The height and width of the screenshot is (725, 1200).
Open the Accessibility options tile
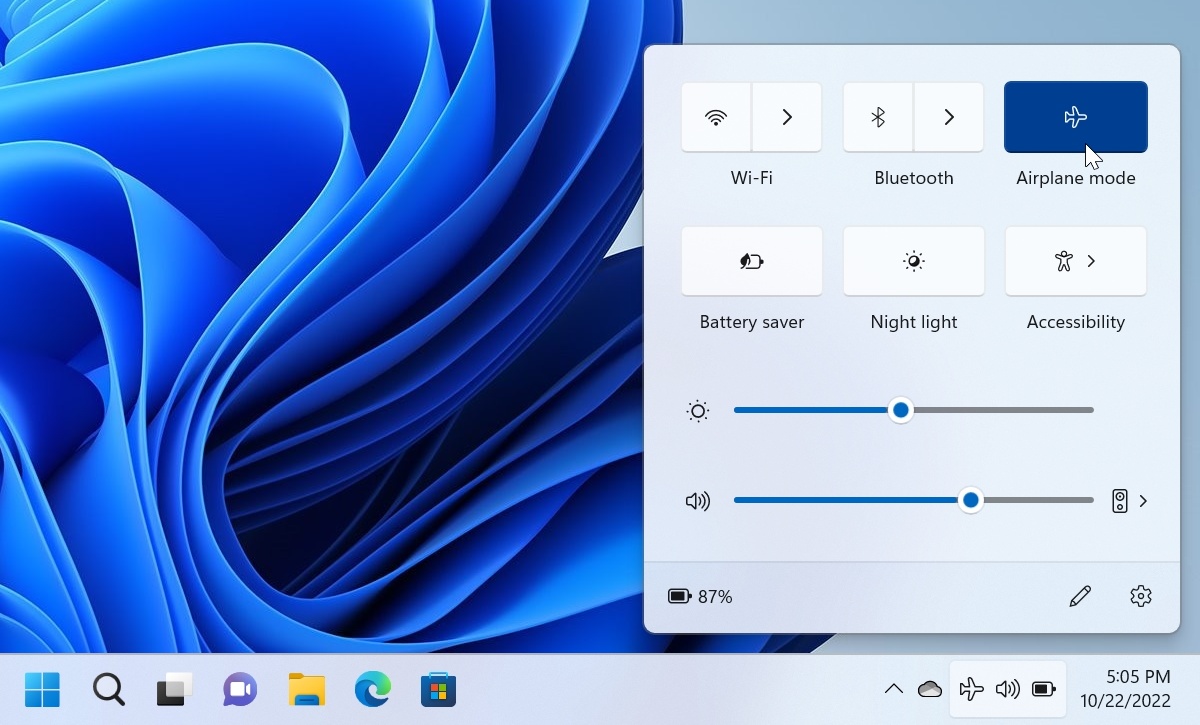tap(1075, 261)
